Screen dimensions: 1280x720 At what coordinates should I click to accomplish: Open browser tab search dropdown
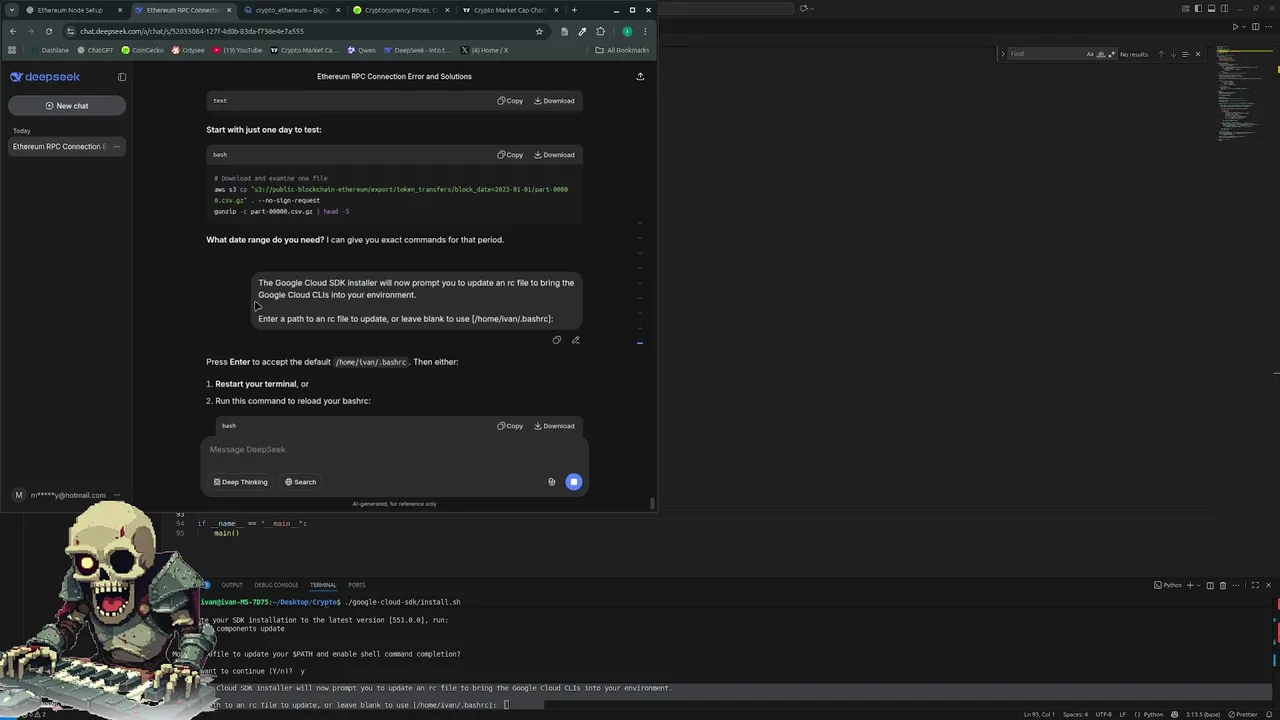[x=11, y=10]
